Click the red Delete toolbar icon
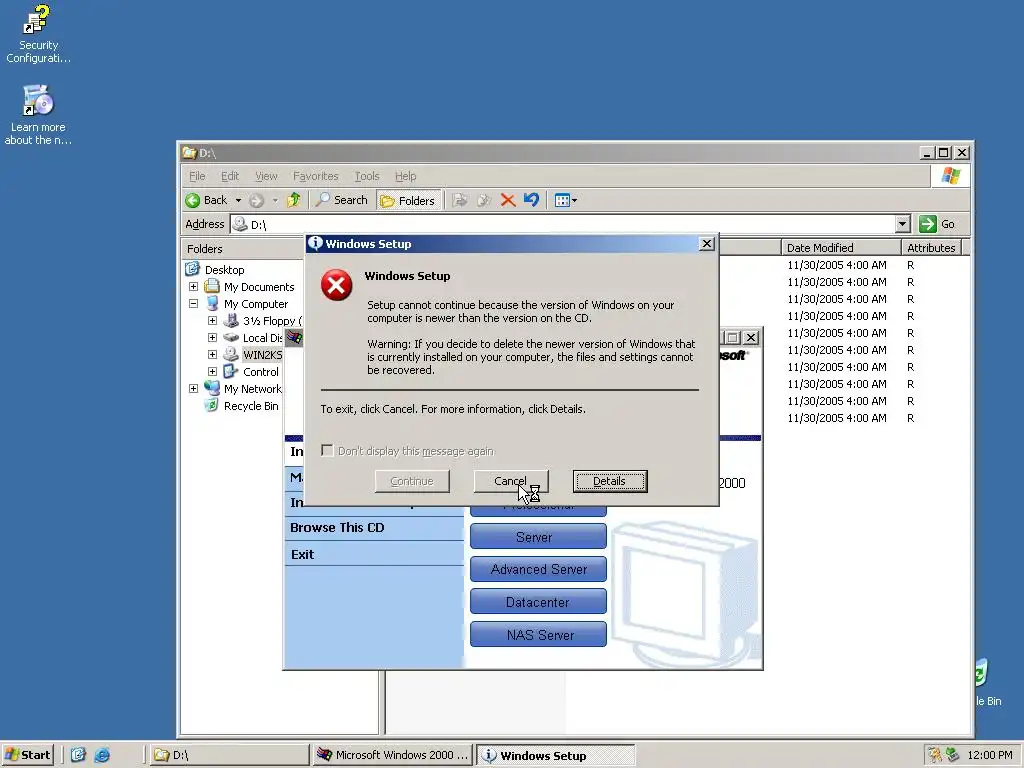Screen dimensions: 1024x768 coord(507,200)
